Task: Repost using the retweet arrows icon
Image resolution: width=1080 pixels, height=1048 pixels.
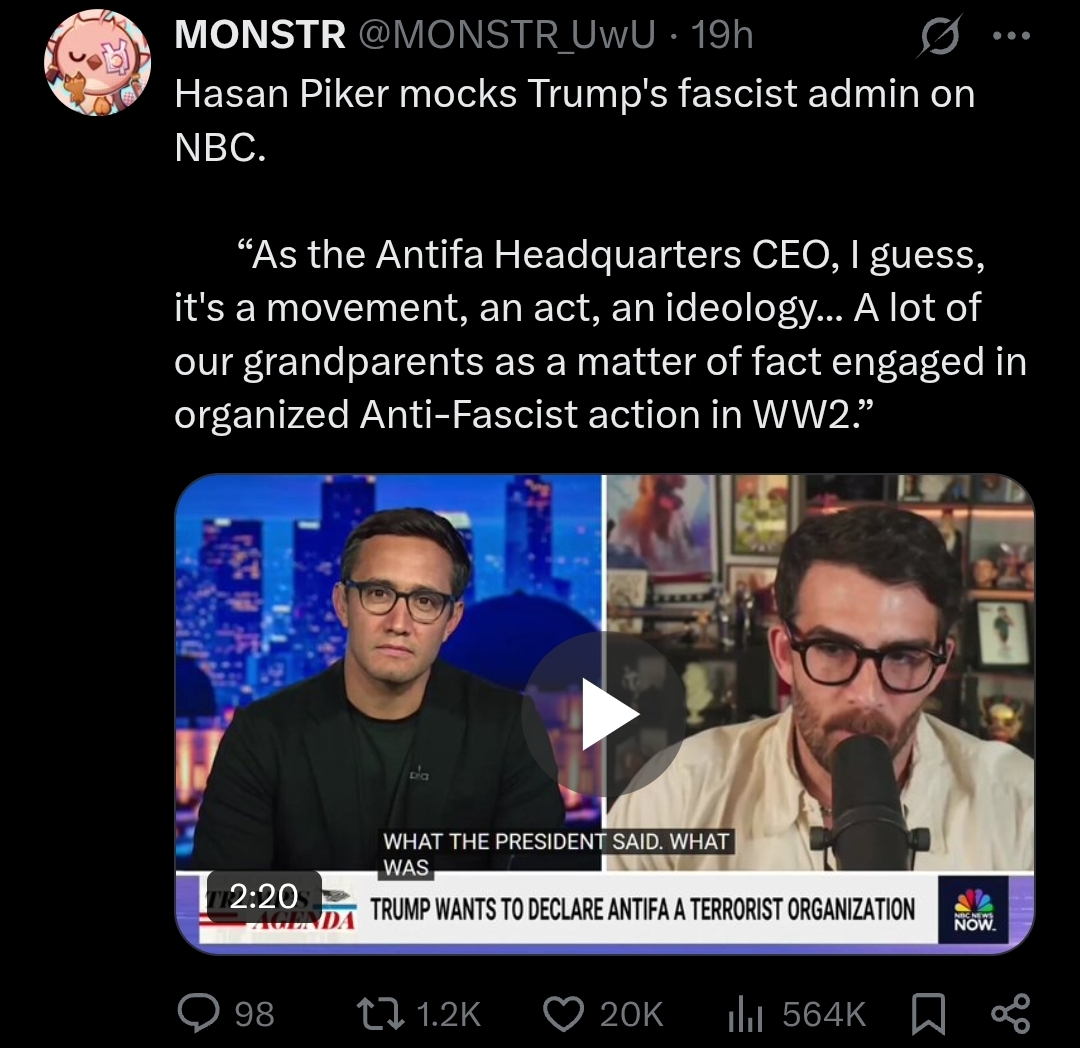Action: point(380,1014)
